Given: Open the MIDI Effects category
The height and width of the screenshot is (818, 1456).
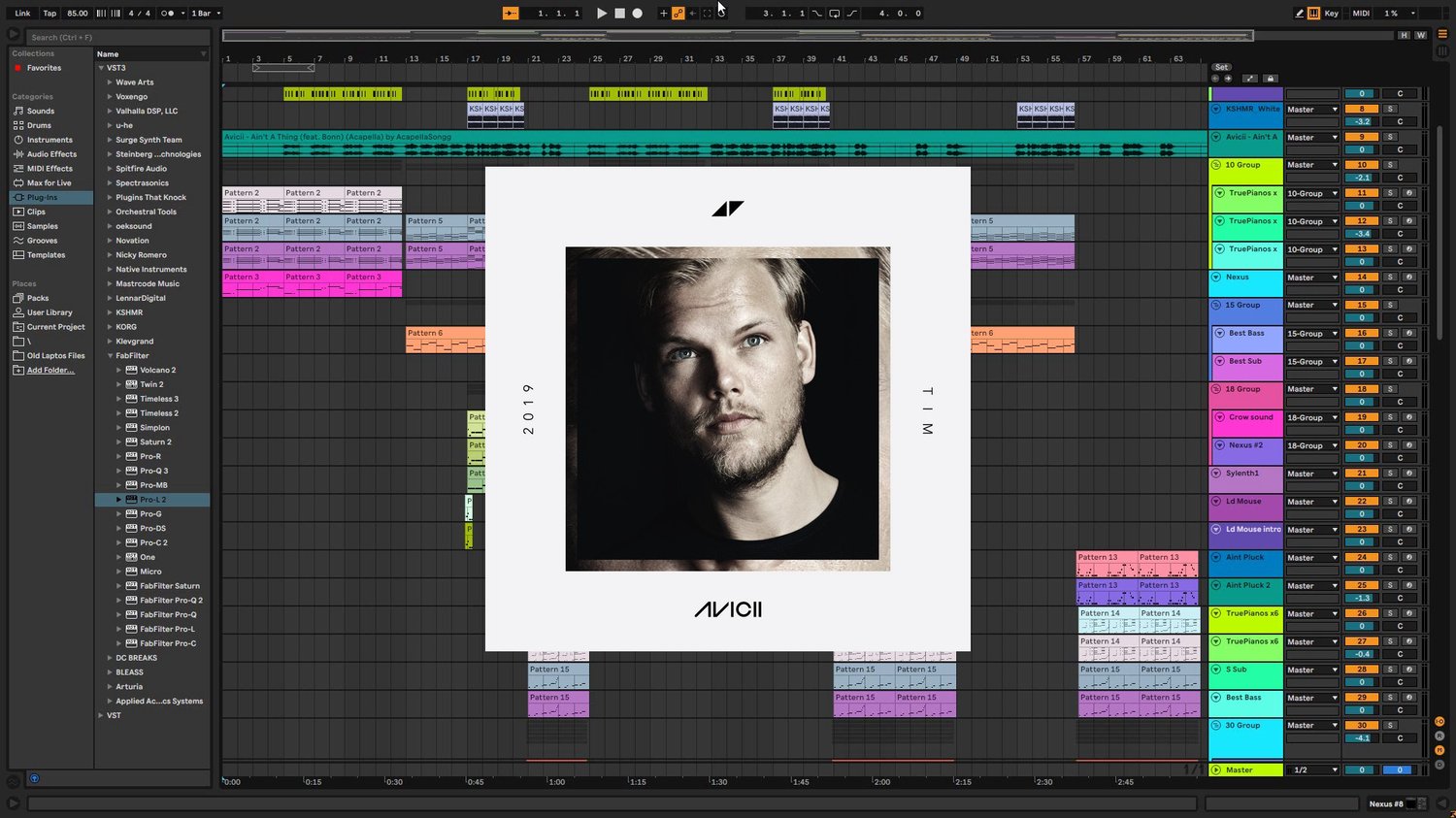Looking at the screenshot, I should [50, 169].
